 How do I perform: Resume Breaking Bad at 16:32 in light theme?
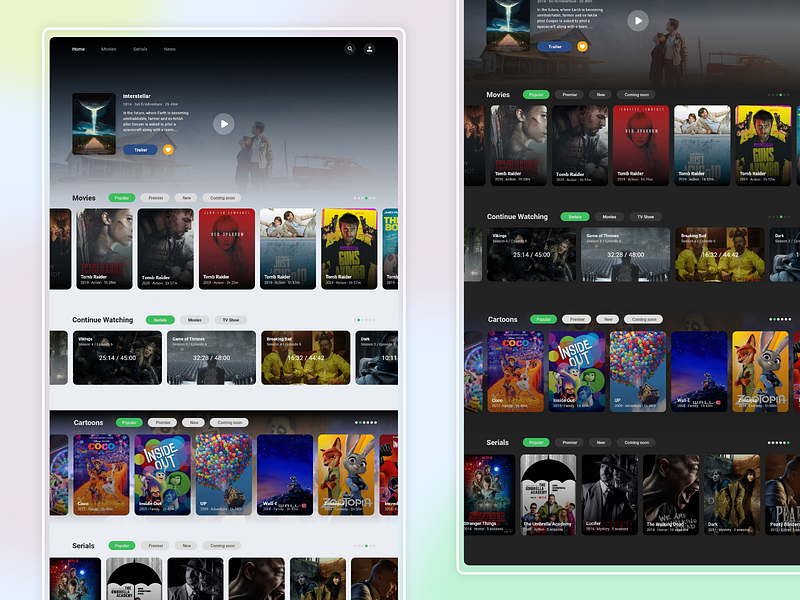click(x=306, y=358)
